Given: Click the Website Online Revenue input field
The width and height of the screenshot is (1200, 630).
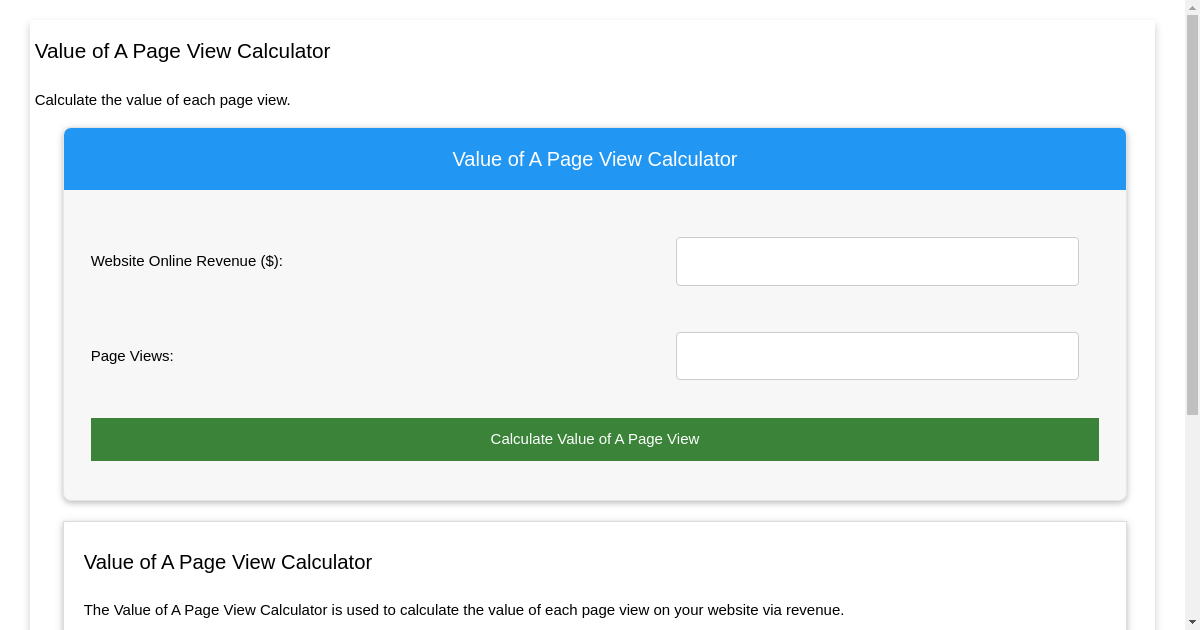Looking at the screenshot, I should point(877,261).
